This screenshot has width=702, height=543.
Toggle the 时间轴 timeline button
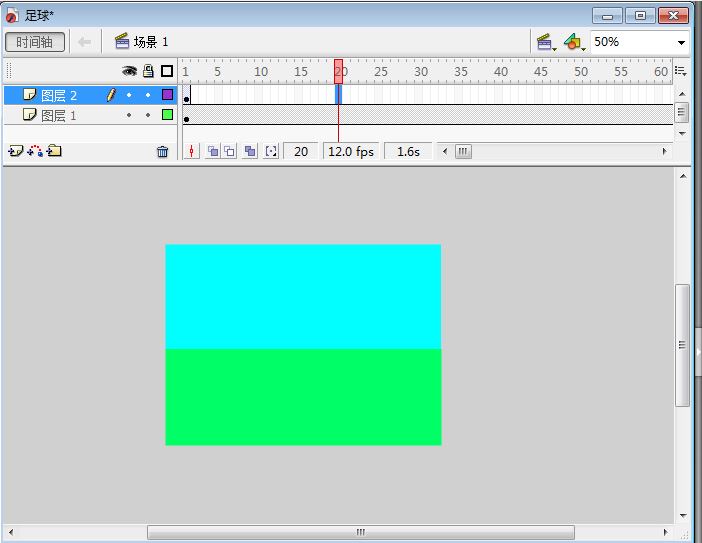35,42
